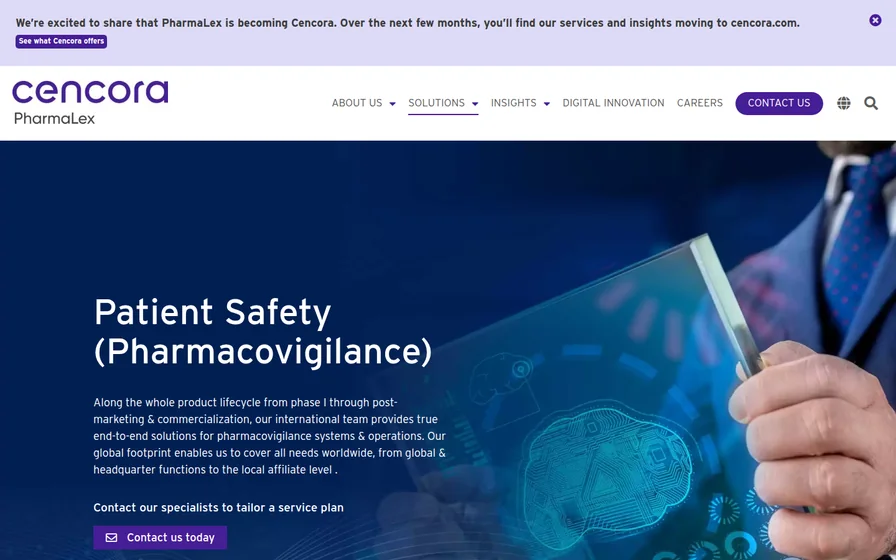896x560 pixels.
Task: Click the Contact Us button in header
Action: click(x=779, y=103)
